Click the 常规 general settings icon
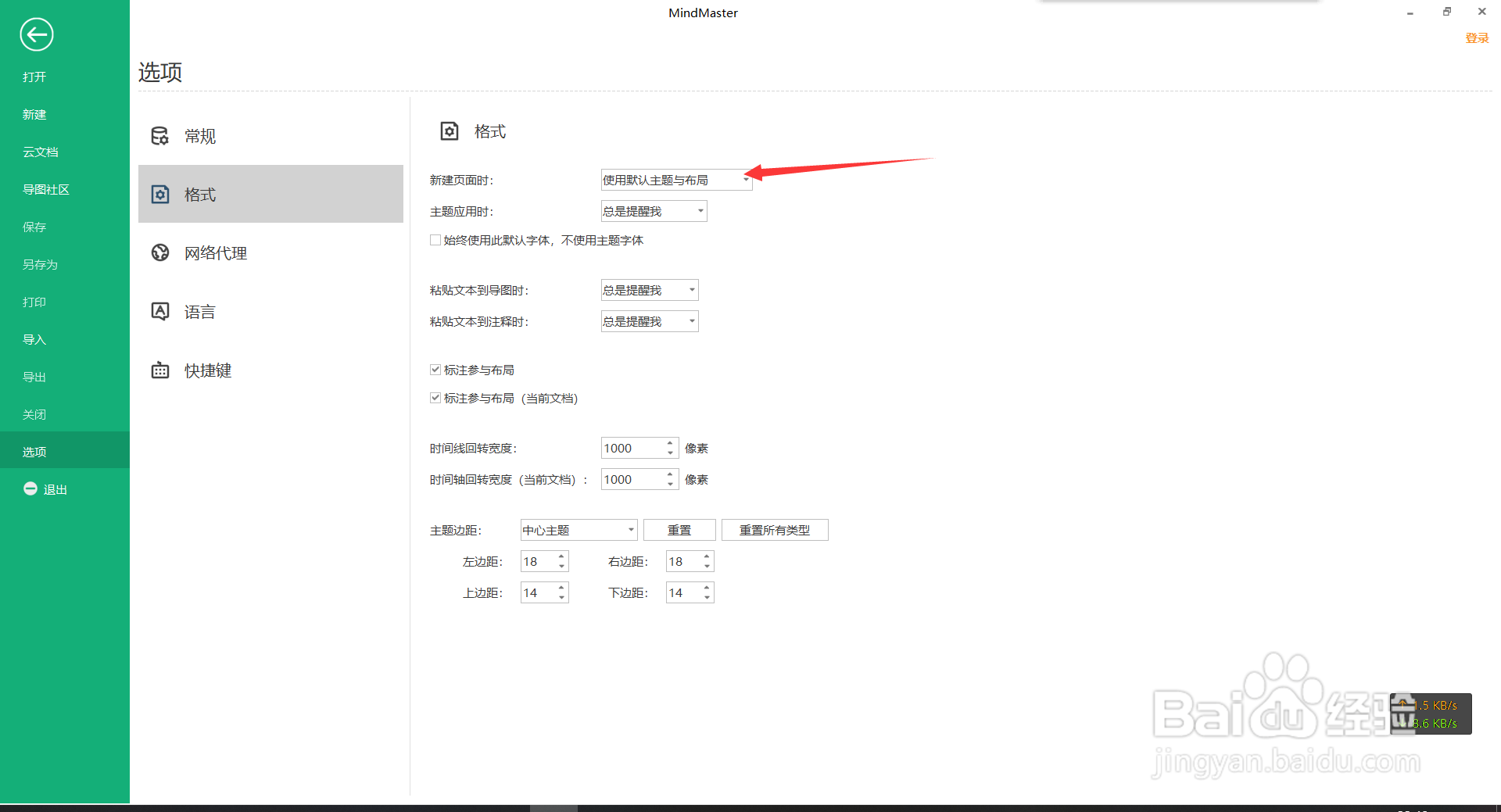The width and height of the screenshot is (1501, 812). pos(160,136)
